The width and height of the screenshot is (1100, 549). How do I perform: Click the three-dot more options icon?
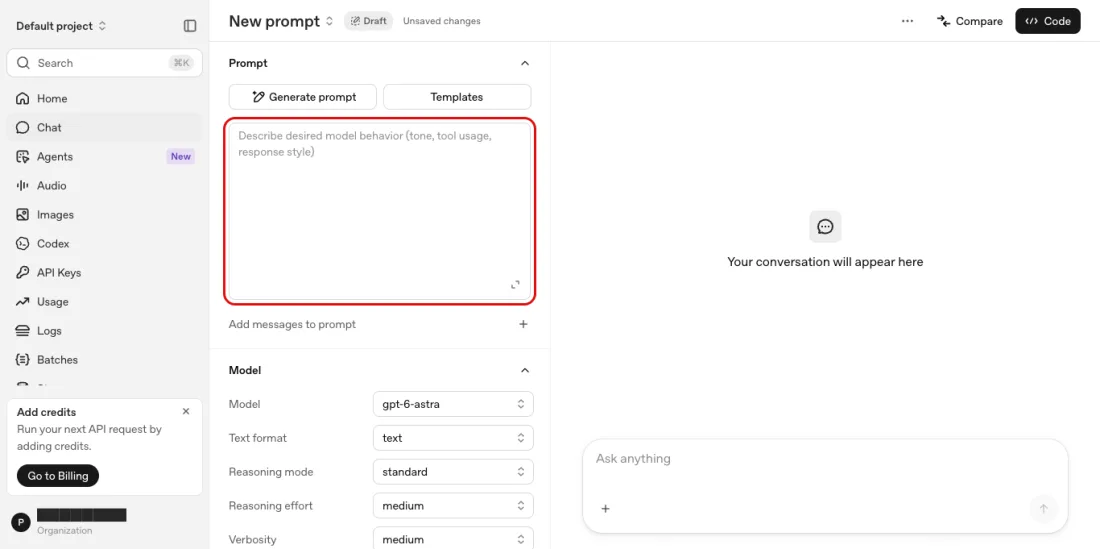(907, 21)
